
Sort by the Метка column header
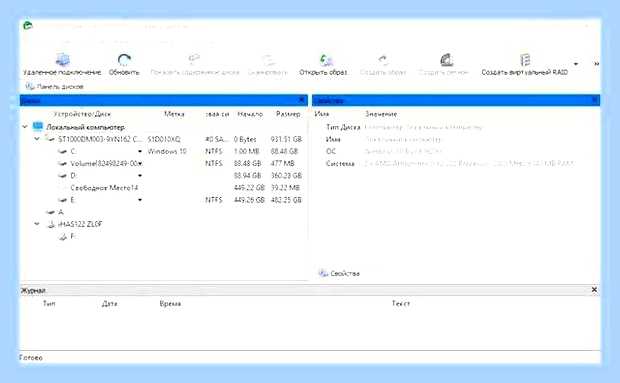(x=174, y=114)
